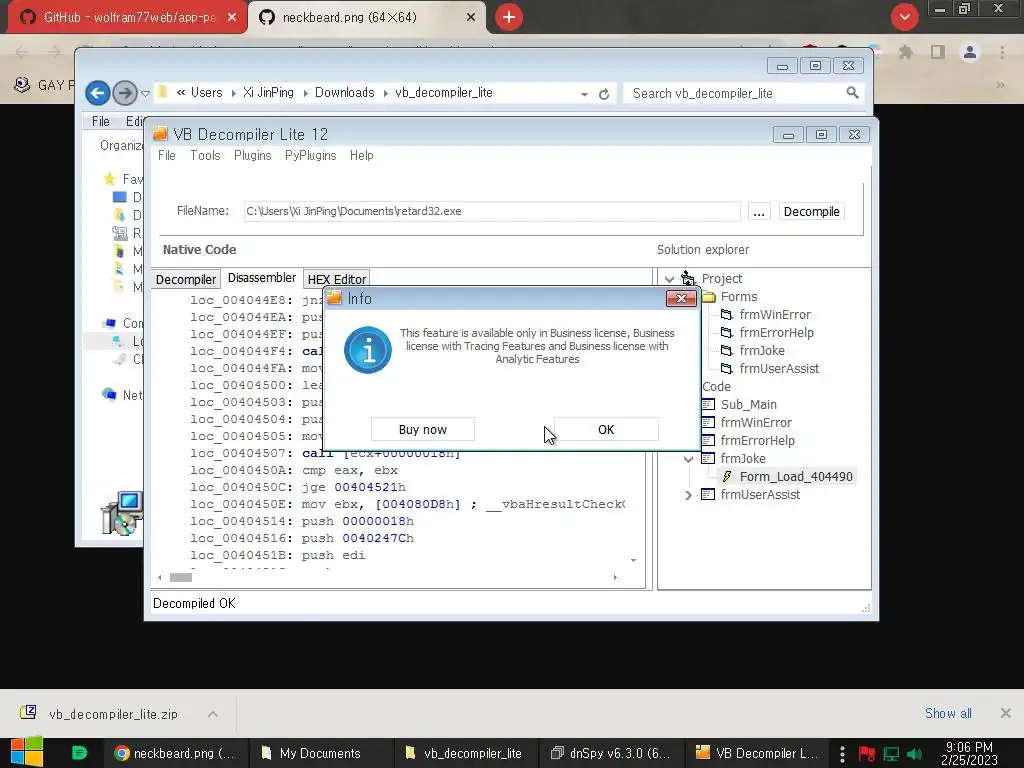
Task: Click the Project root icon
Action: coord(688,278)
